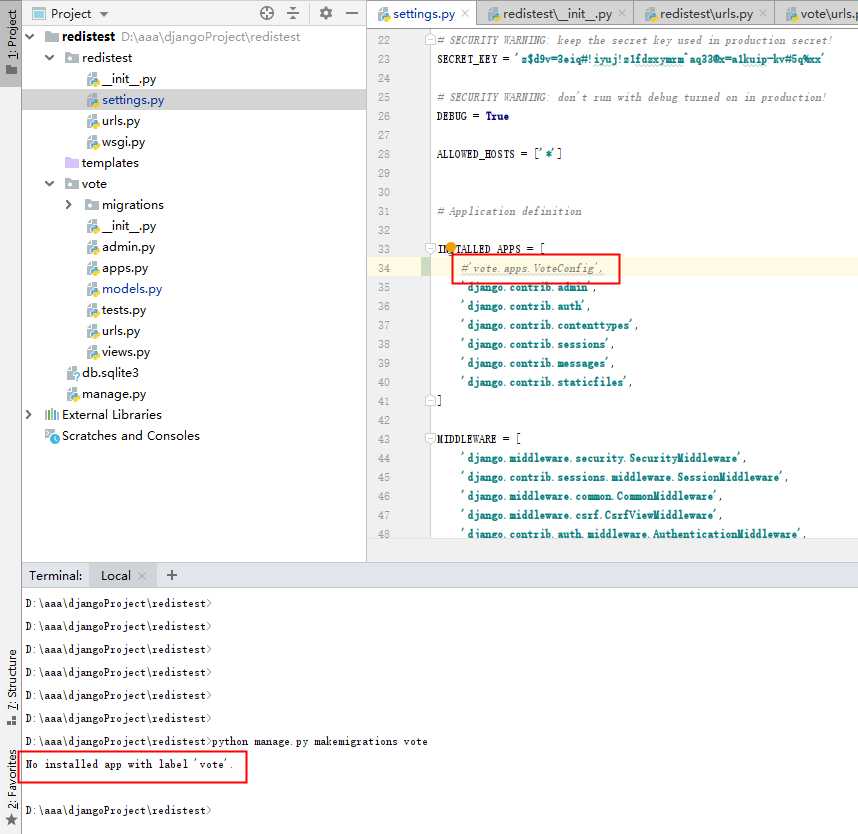Click gutter line number 34
This screenshot has height=834, width=858.
tap(384, 268)
